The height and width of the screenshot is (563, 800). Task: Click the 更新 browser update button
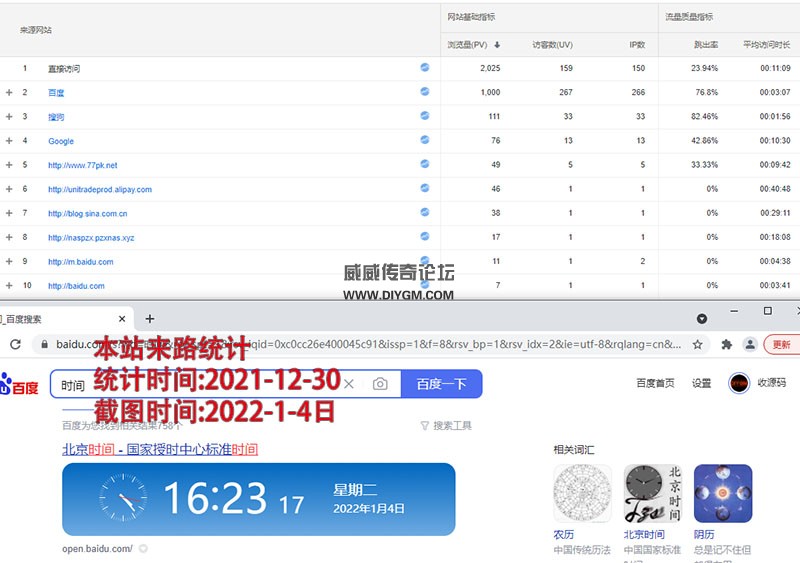pos(782,345)
